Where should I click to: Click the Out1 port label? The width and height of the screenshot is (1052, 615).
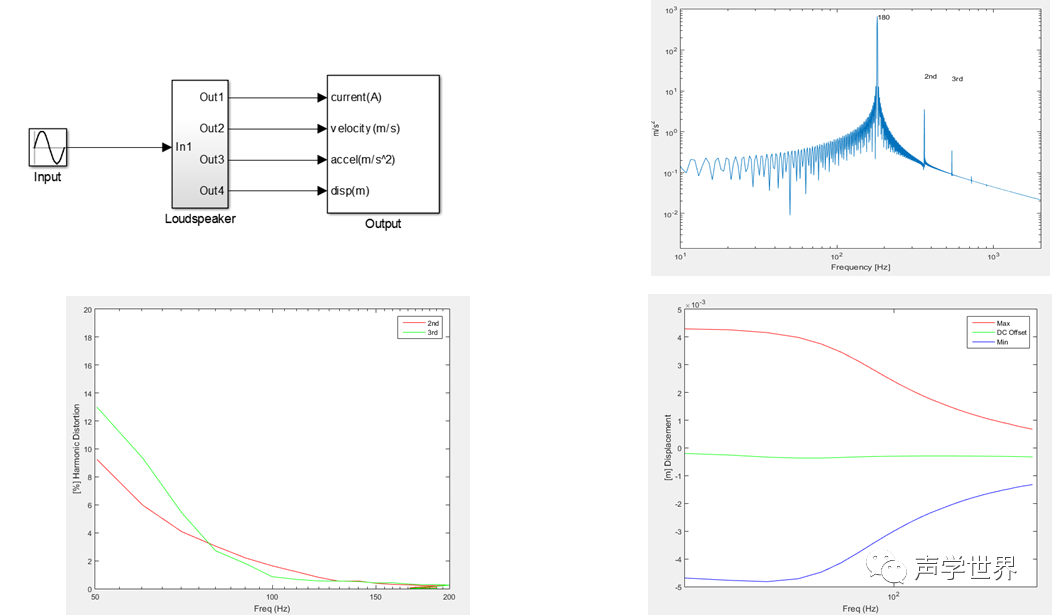(x=211, y=97)
